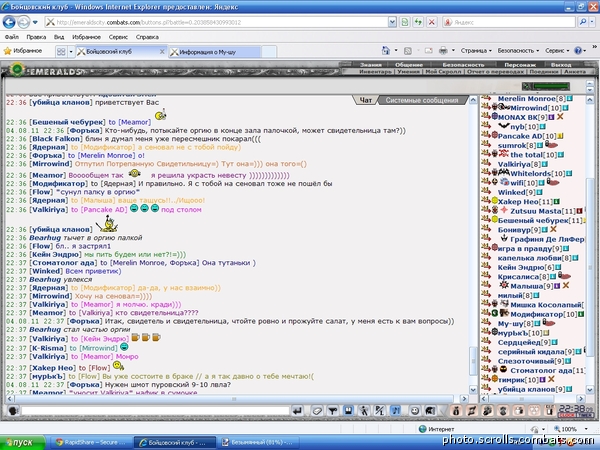The height and width of the screenshot is (450, 600).
Task: Click the chat vertical scrollbar thumb
Action: click(473, 360)
